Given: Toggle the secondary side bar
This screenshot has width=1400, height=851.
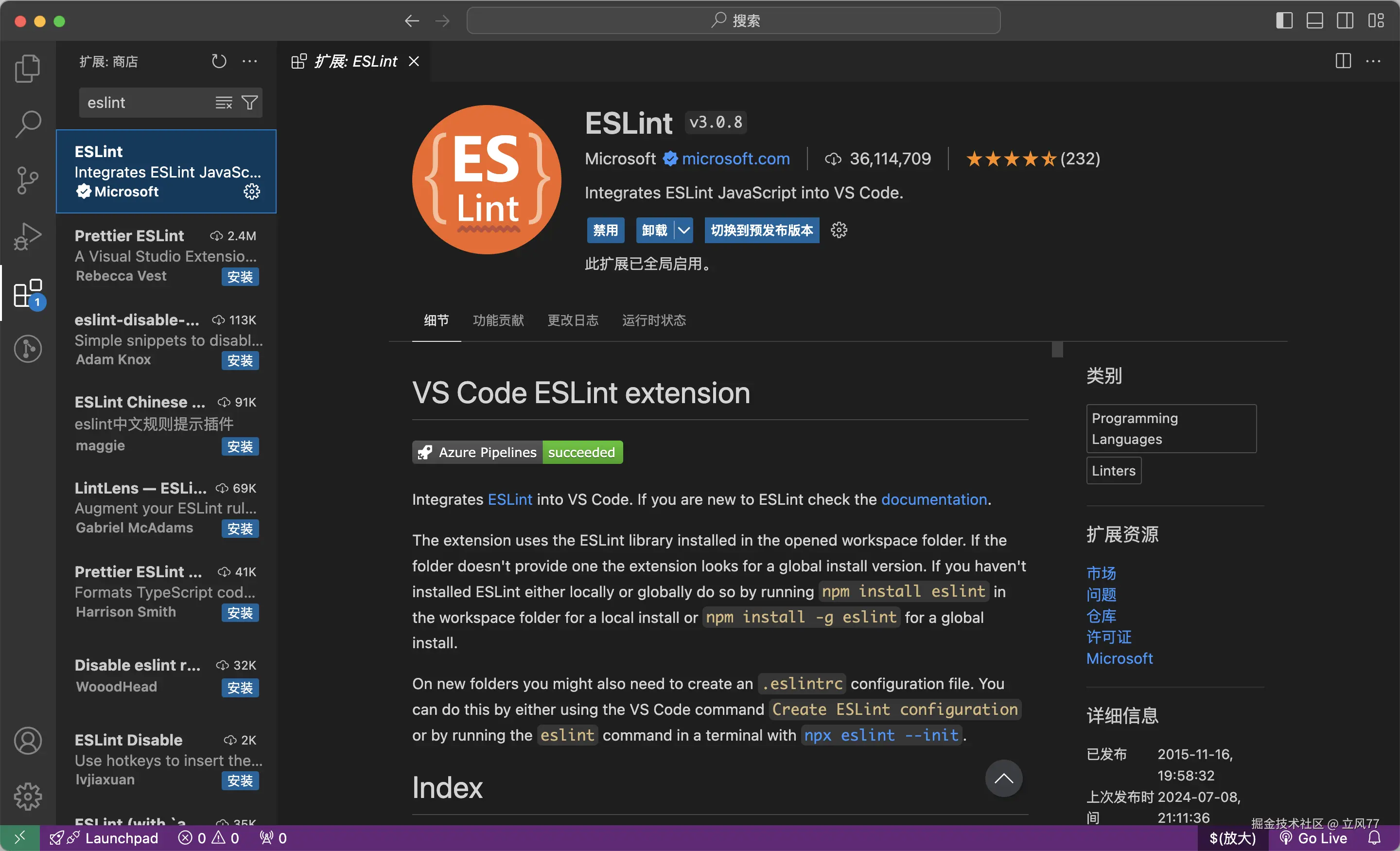Looking at the screenshot, I should coord(1345,20).
